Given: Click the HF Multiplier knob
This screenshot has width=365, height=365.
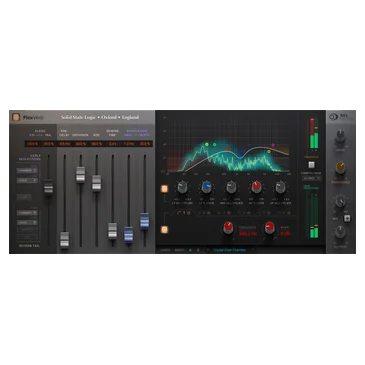Looking at the screenshot, I should [280, 188].
